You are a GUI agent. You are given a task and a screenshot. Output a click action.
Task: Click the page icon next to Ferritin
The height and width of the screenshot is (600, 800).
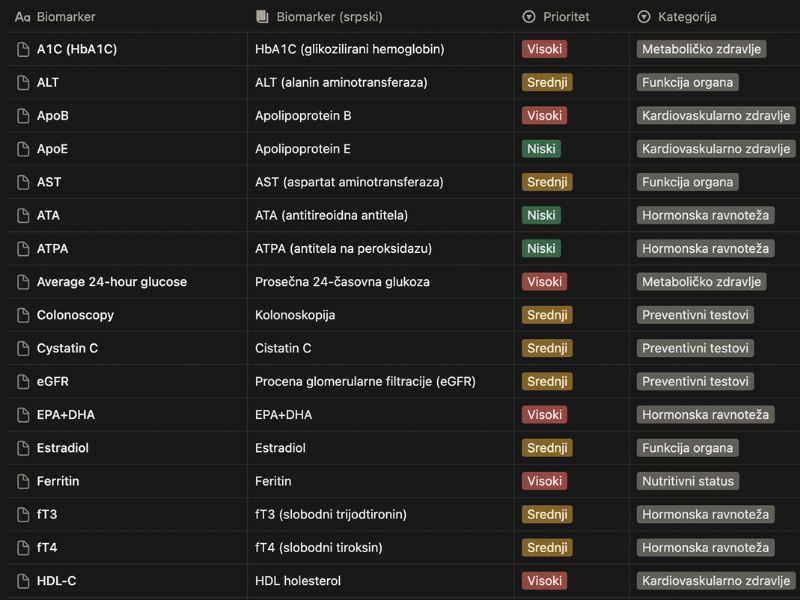pos(23,481)
